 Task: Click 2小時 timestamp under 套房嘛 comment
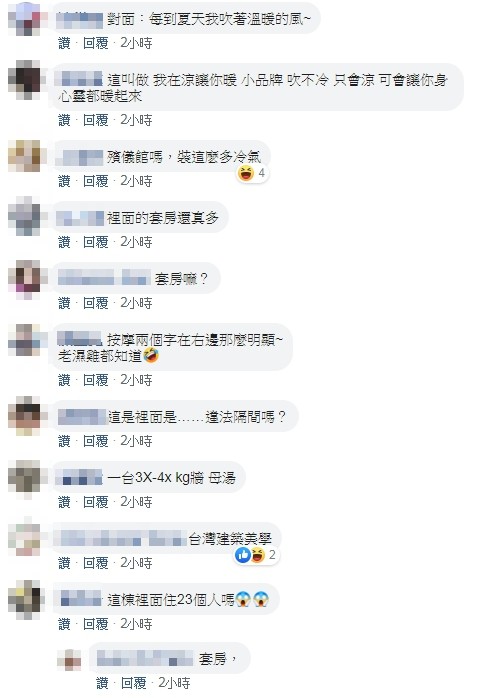tap(136, 303)
